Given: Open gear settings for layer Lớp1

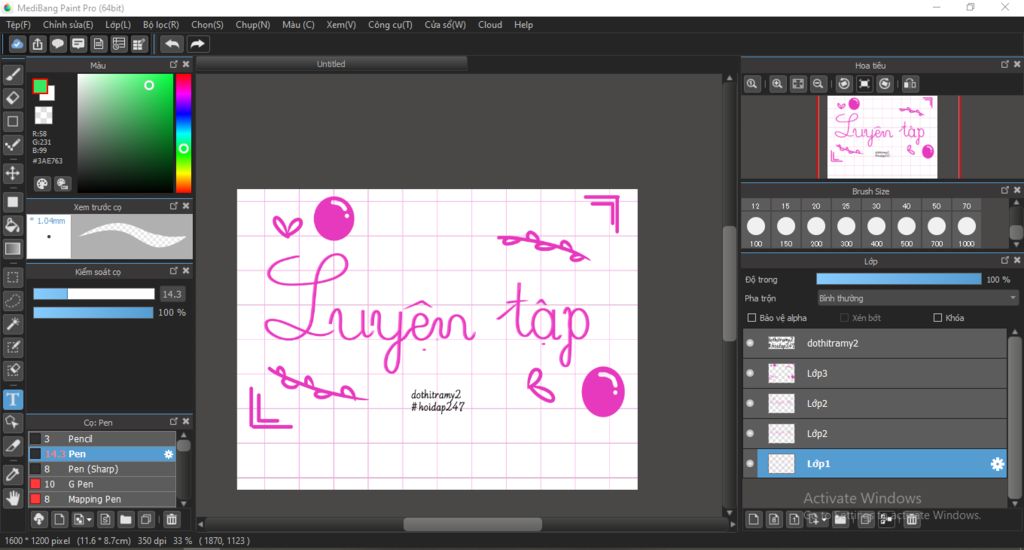Looking at the screenshot, I should point(997,464).
